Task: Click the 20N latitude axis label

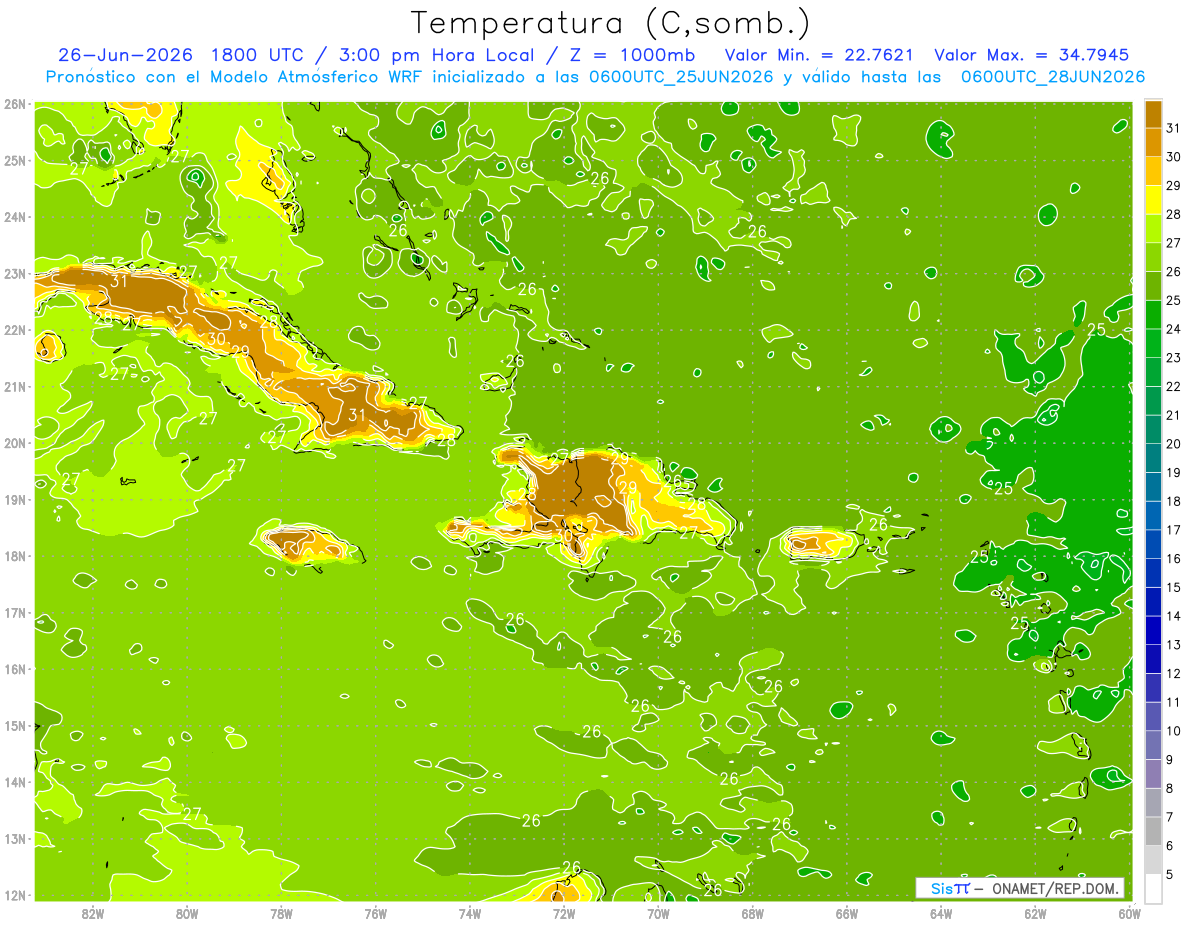Action: pos(15,443)
